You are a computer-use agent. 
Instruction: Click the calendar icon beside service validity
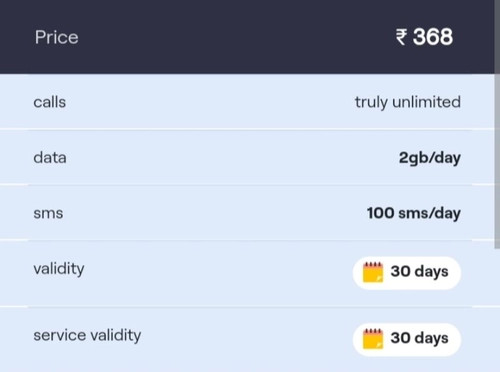[x=373, y=339]
